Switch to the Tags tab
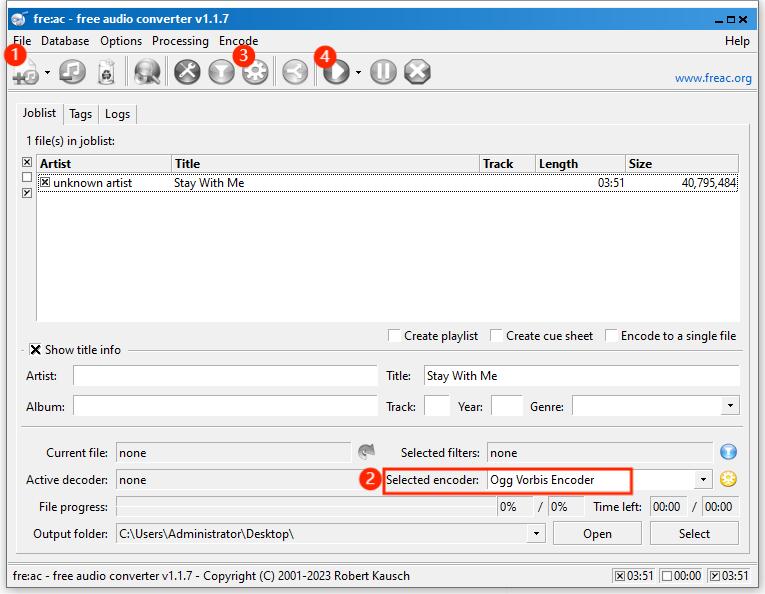The image size is (765, 594). 81,114
